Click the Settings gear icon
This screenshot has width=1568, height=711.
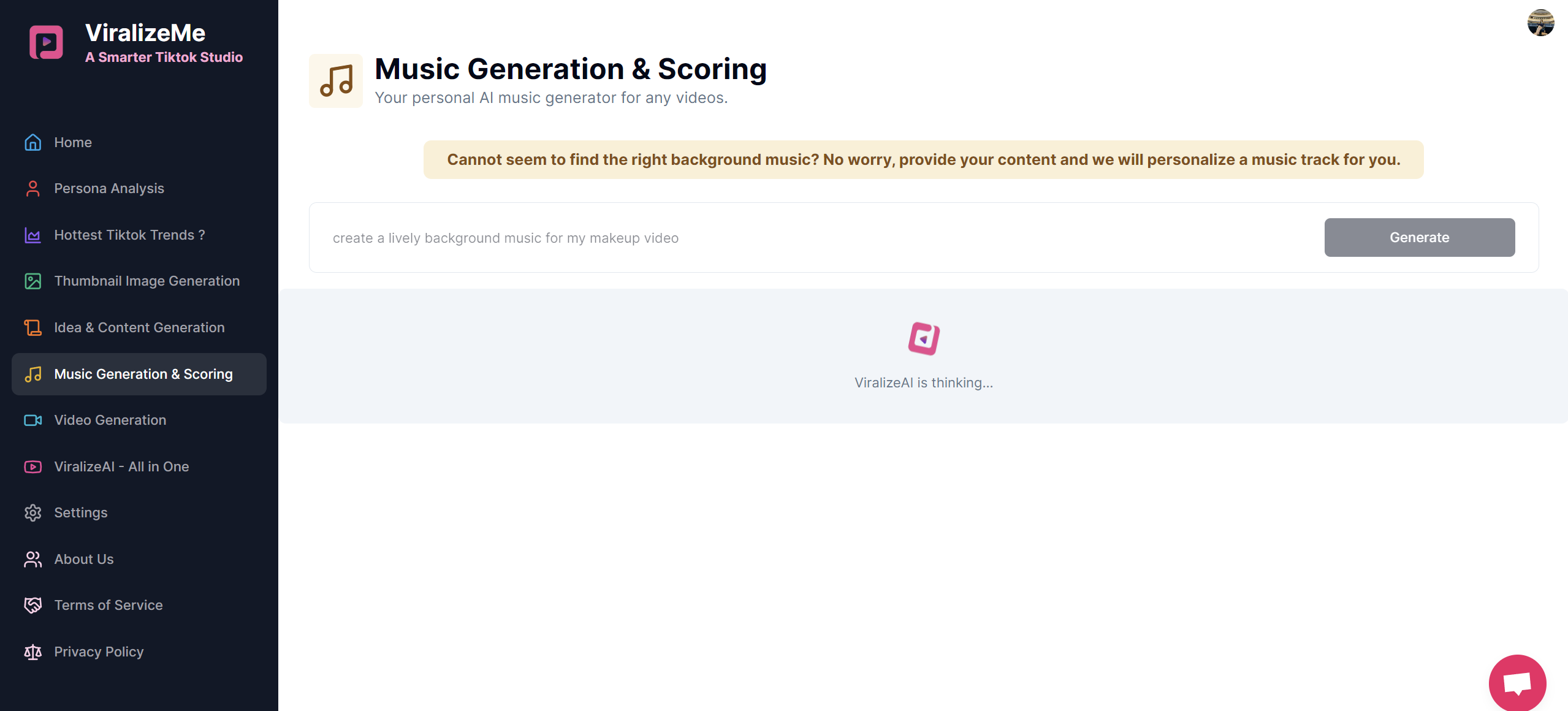pyautogui.click(x=33, y=513)
